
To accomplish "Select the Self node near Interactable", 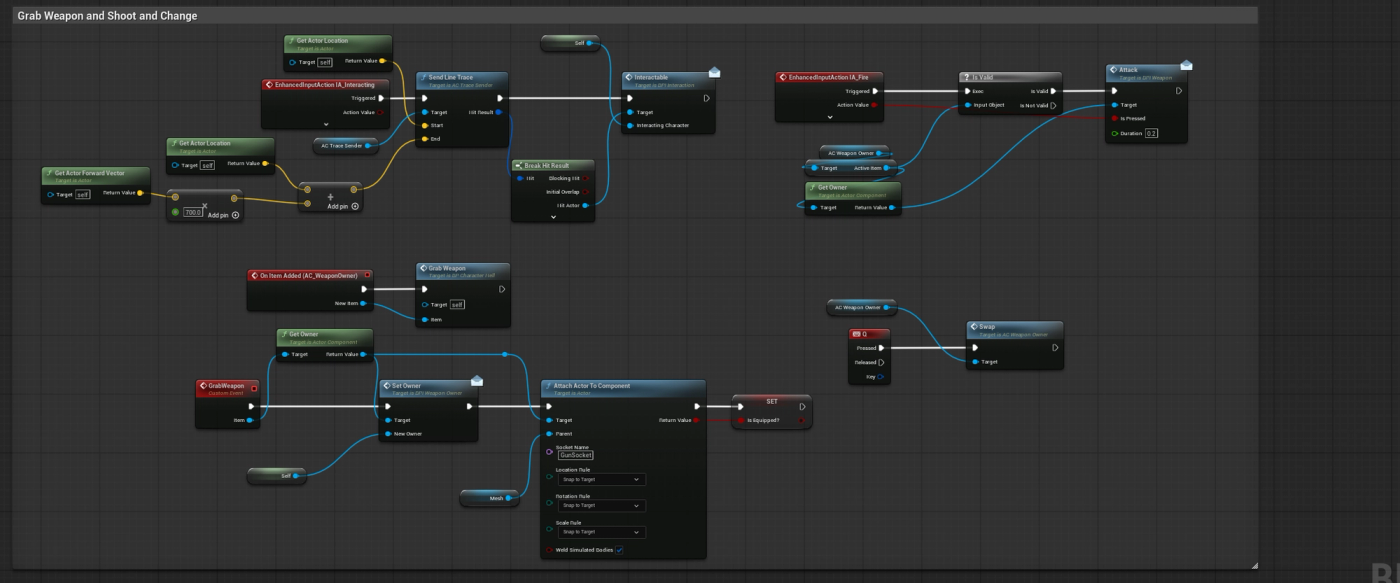I will click(x=570, y=43).
